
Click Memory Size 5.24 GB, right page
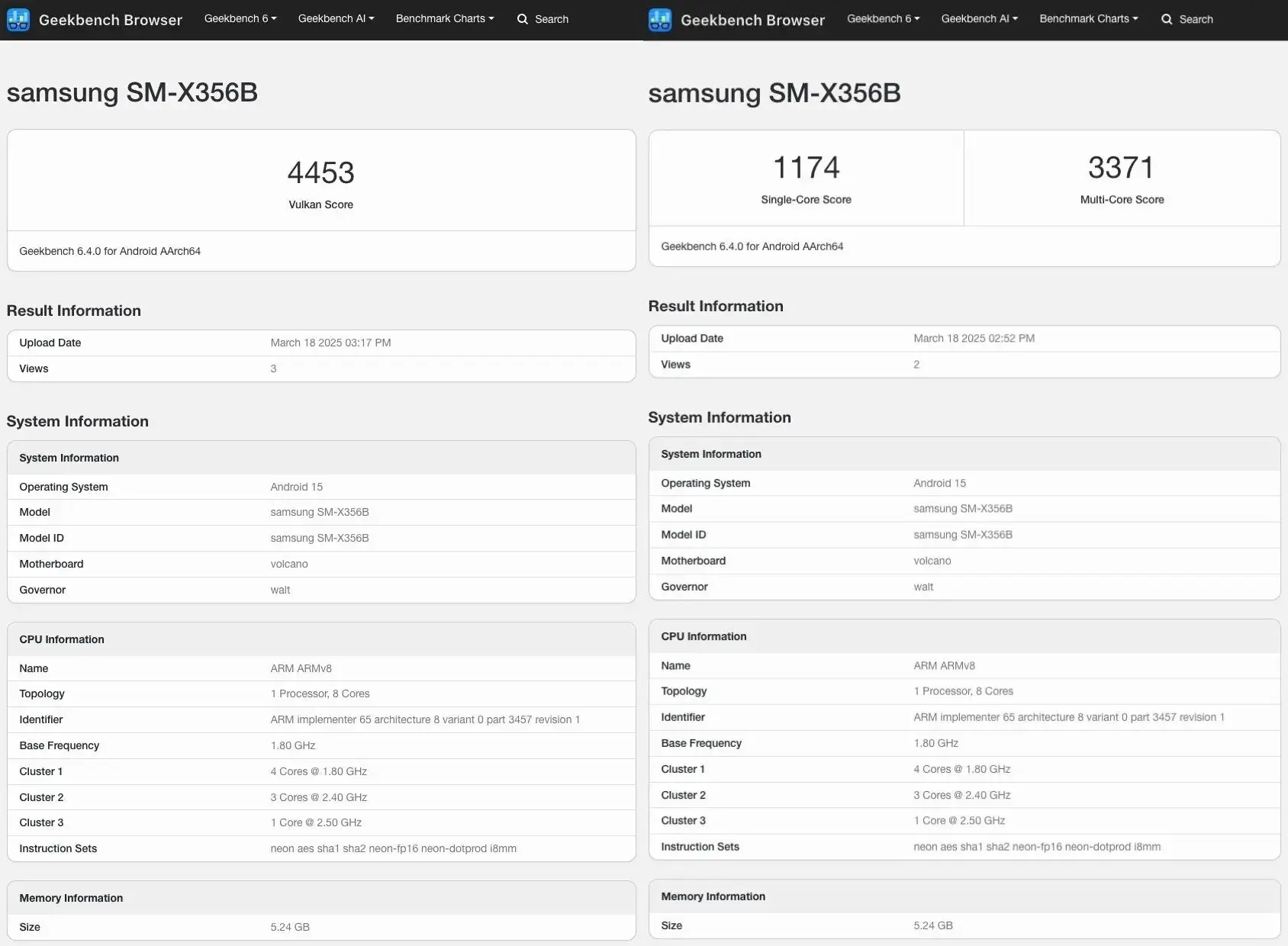click(933, 926)
